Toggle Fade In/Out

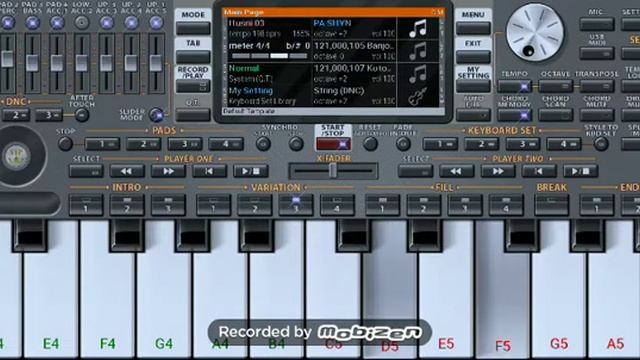(403, 144)
